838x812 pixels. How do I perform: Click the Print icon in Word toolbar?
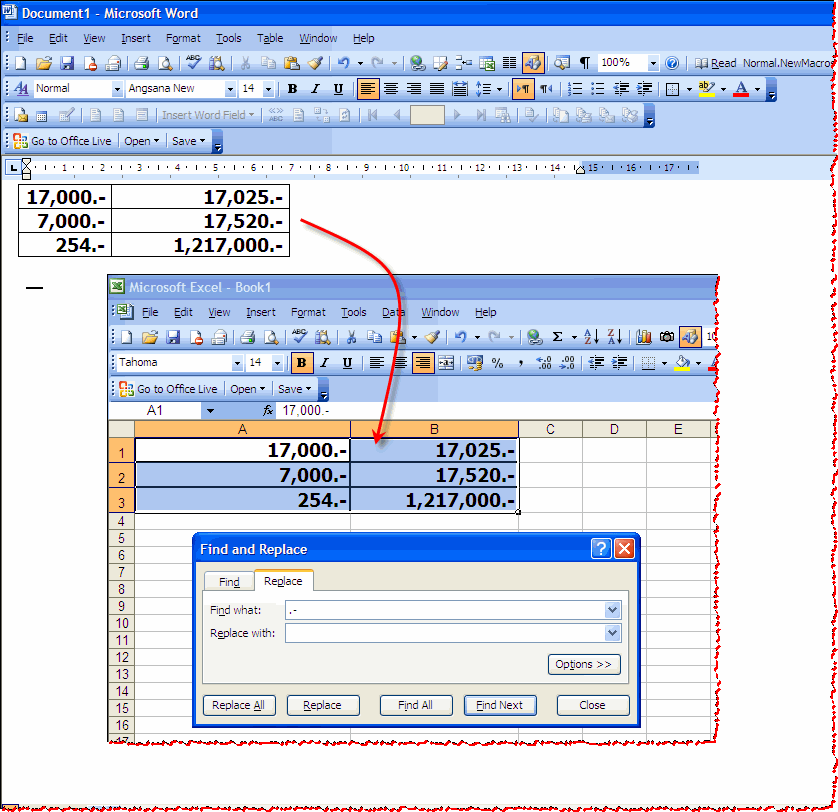[142, 63]
